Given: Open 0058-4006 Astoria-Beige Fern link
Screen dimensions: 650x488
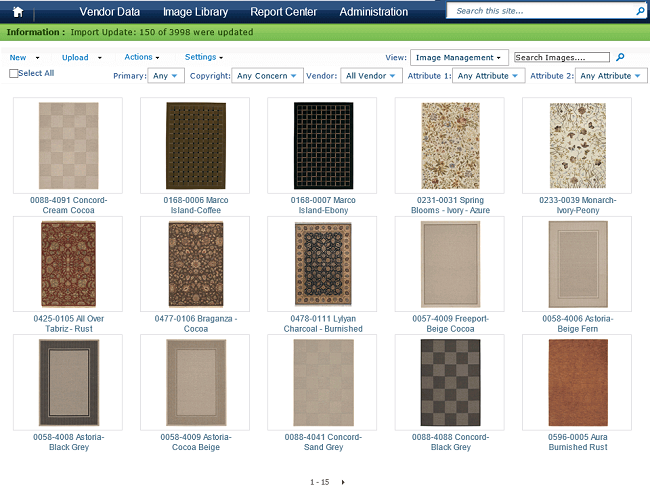Looking at the screenshot, I should (577, 324).
